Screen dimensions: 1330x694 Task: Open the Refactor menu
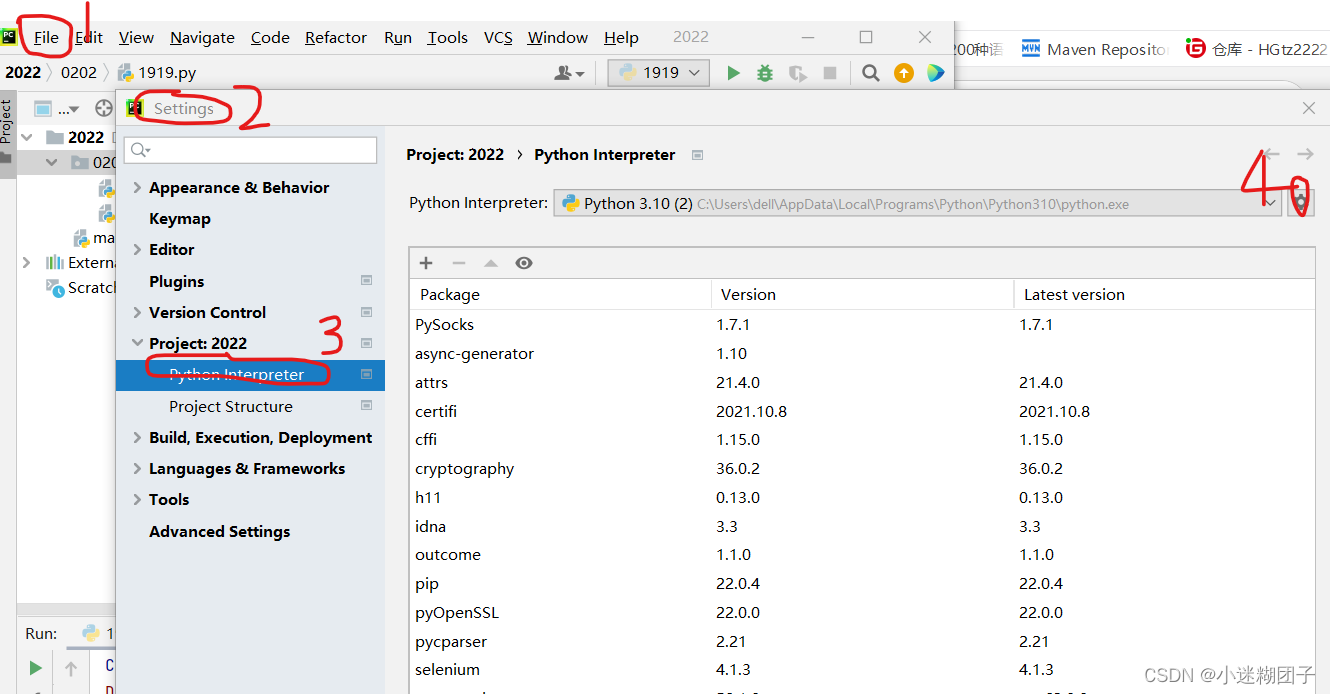335,37
